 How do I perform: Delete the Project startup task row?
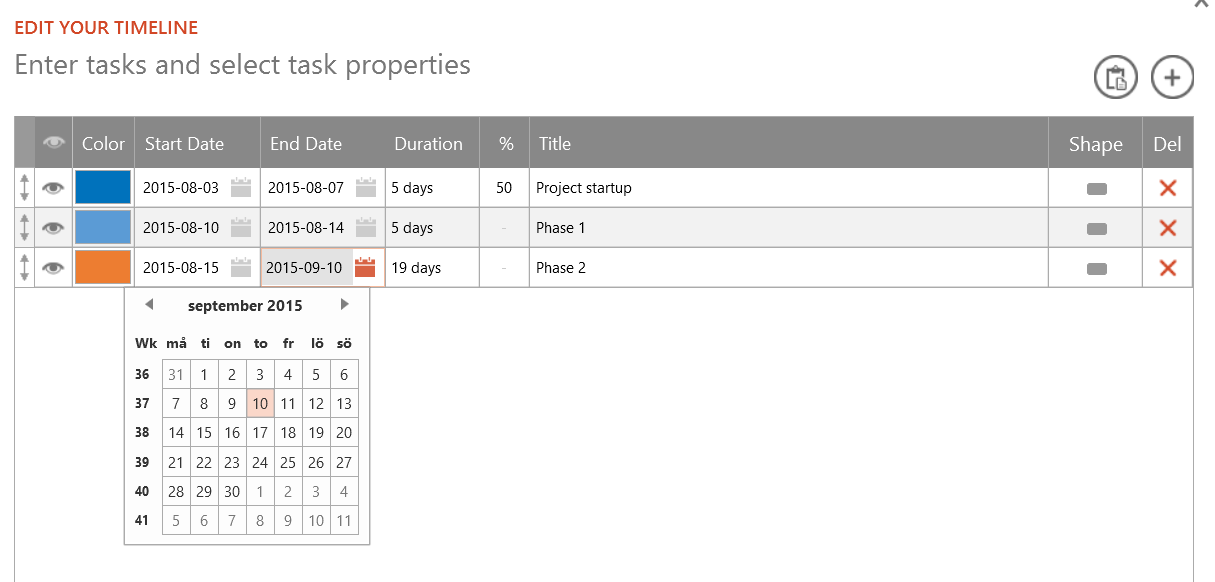click(x=1167, y=188)
